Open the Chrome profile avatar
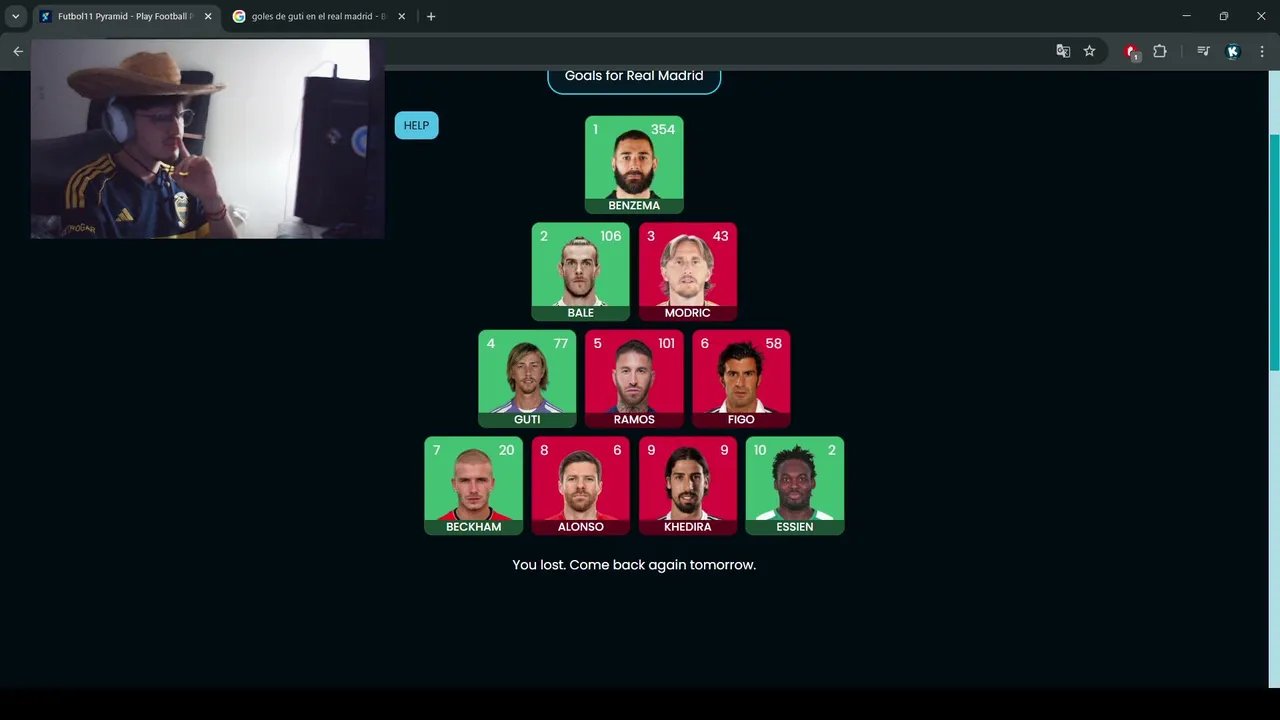Viewport: 1280px width, 720px height. point(1233,51)
